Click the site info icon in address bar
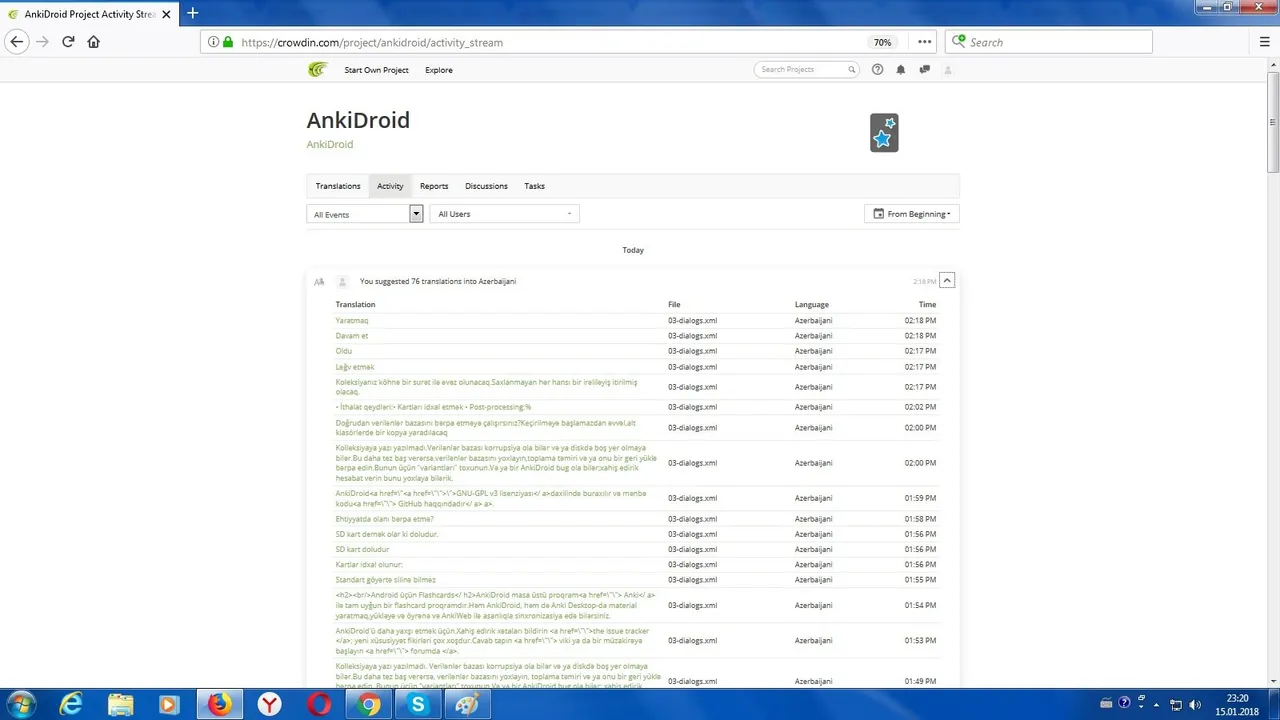The height and width of the screenshot is (720, 1280). pyautogui.click(x=213, y=42)
